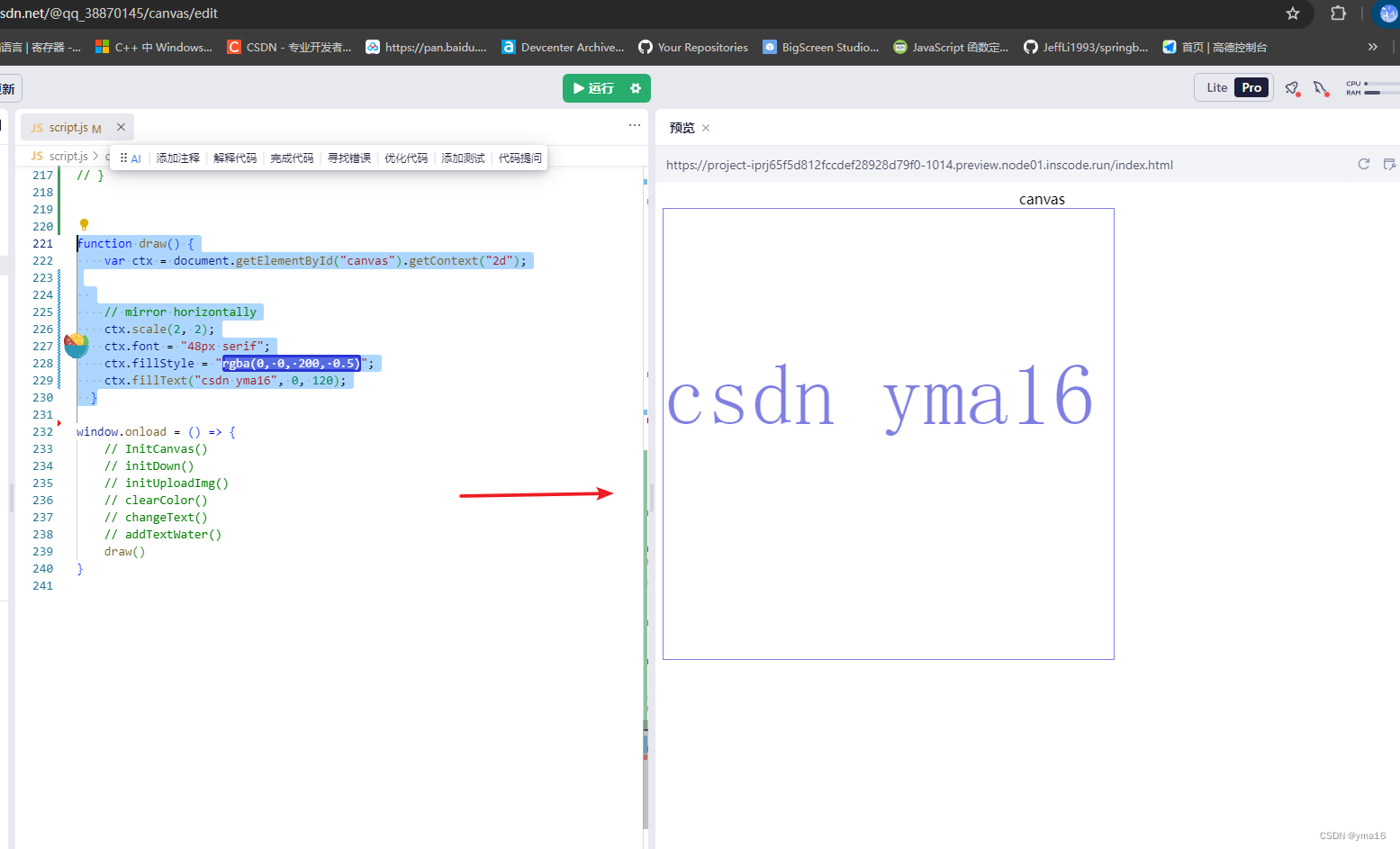This screenshot has height=849, width=1400.
Task: Click the // addTextWater() comment line
Action: [x=163, y=535]
